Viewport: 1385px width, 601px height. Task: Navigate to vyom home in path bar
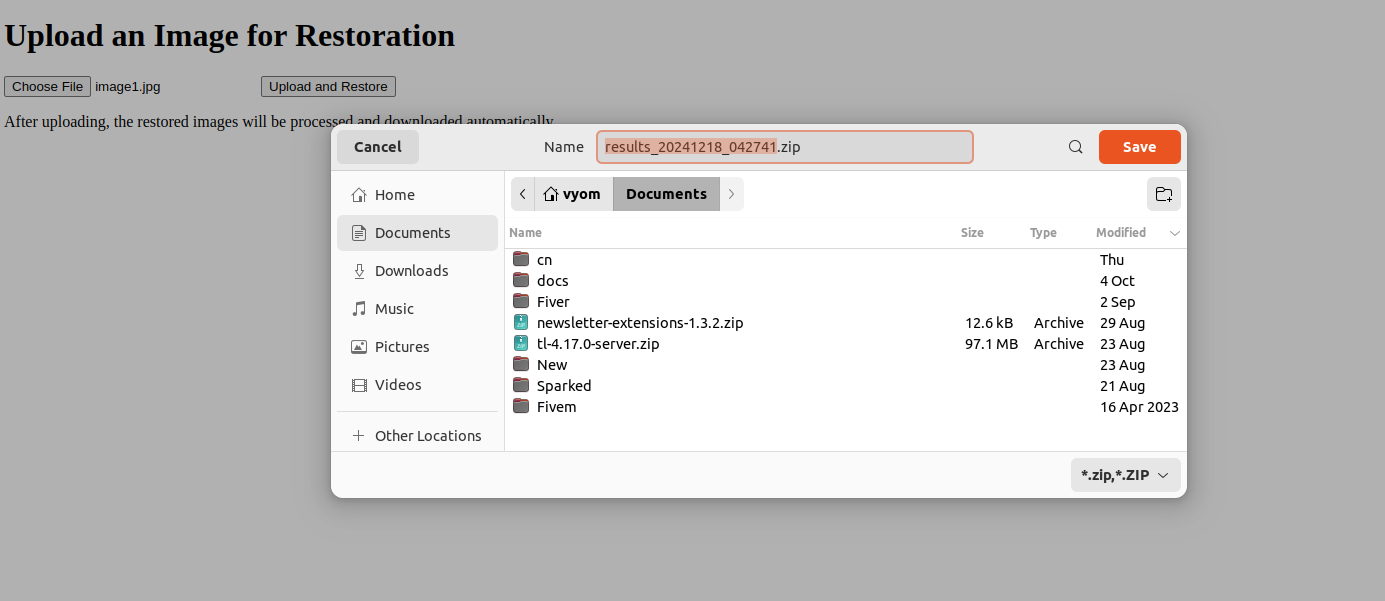pos(572,194)
